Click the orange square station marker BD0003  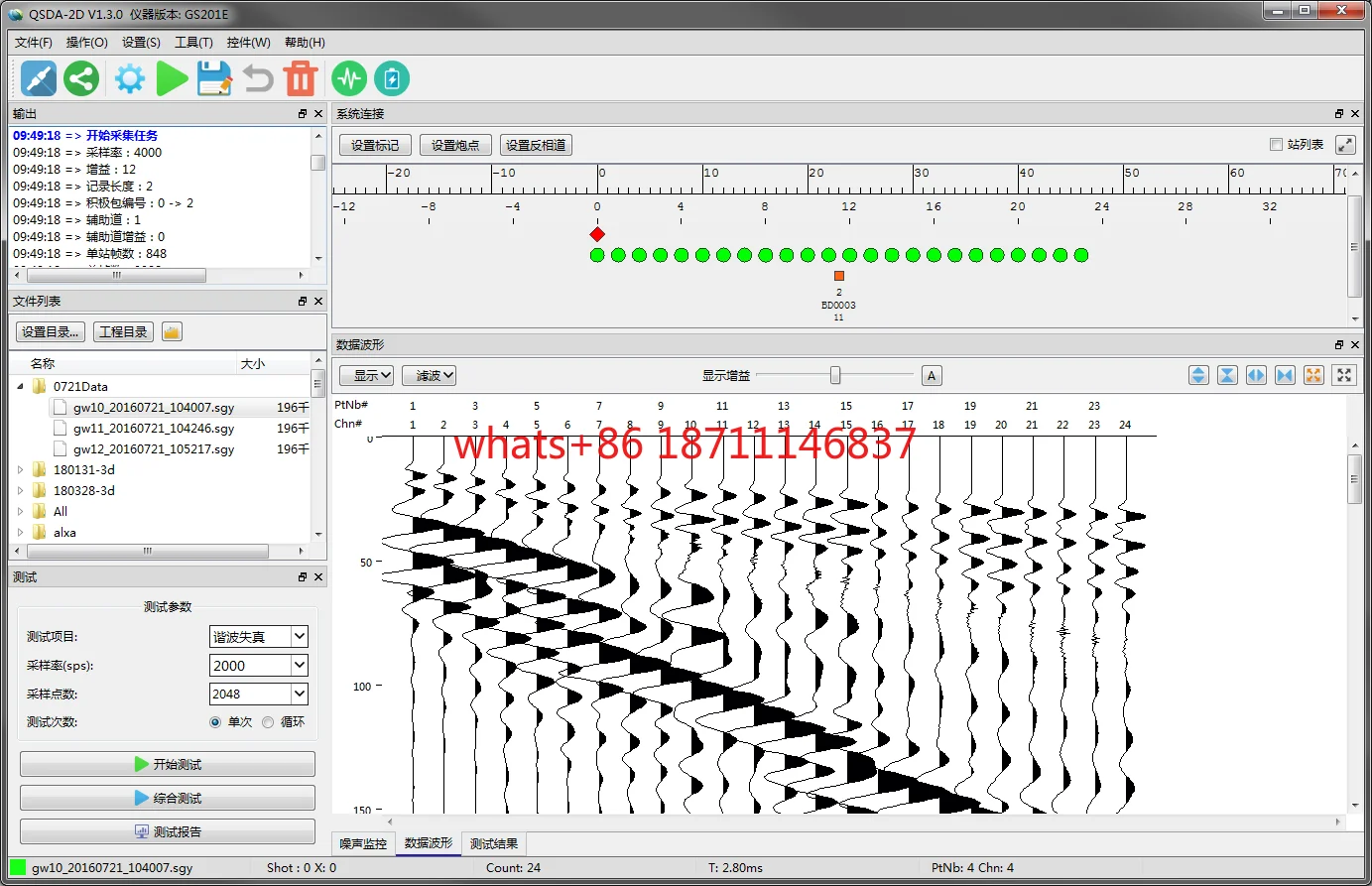tap(839, 276)
